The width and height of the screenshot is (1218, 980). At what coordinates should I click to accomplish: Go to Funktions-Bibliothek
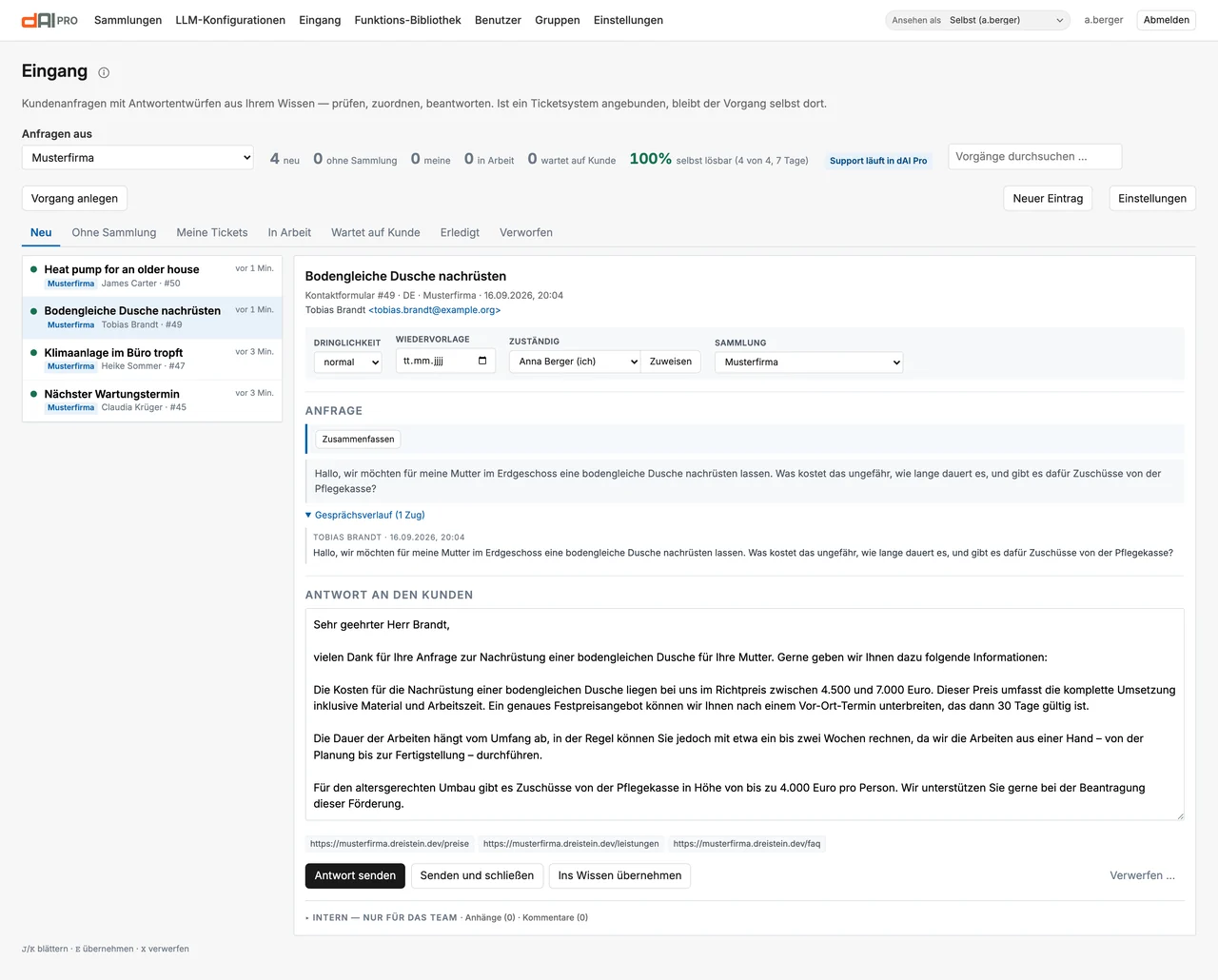click(x=407, y=20)
